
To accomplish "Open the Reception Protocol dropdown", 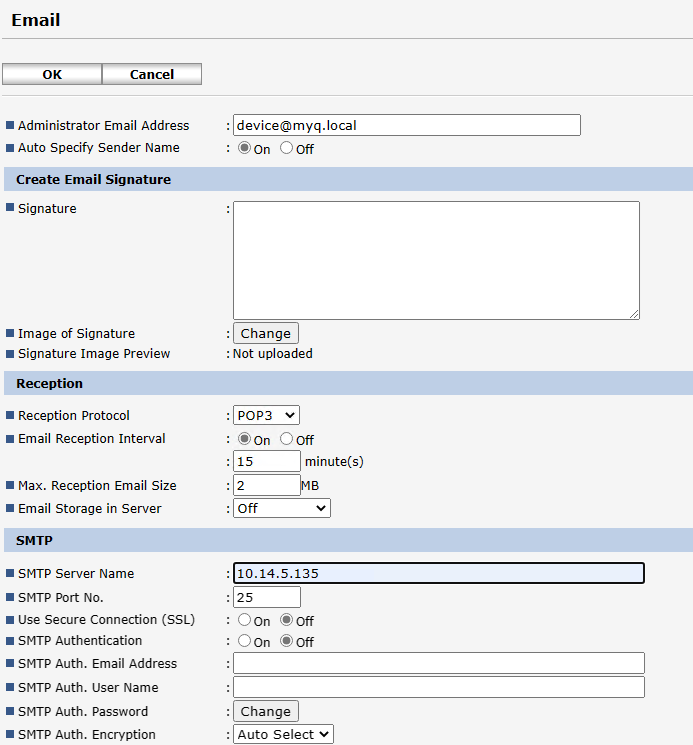I will (x=266, y=415).
